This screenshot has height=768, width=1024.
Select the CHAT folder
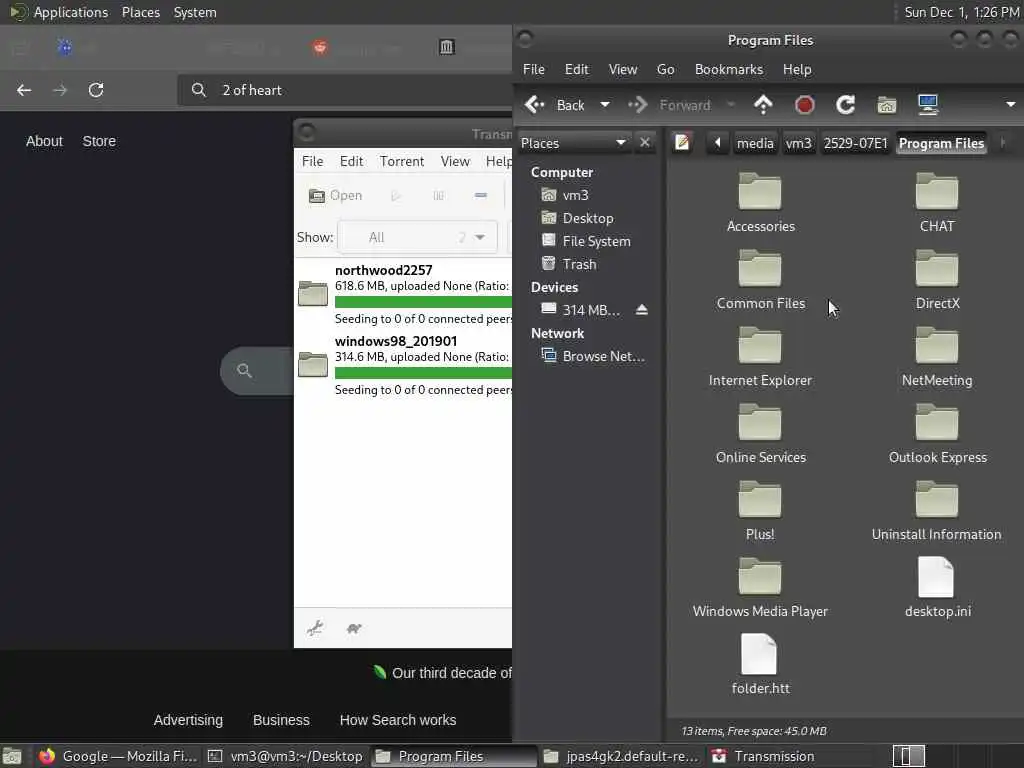[936, 203]
